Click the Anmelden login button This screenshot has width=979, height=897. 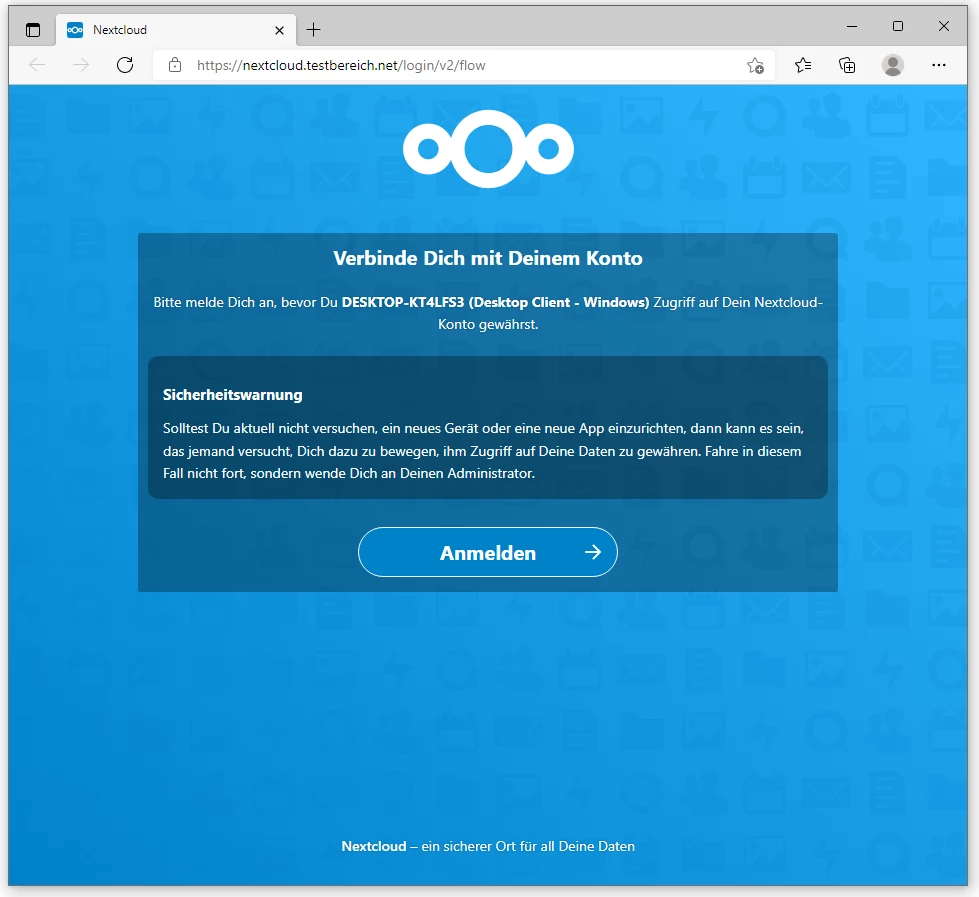click(x=488, y=552)
